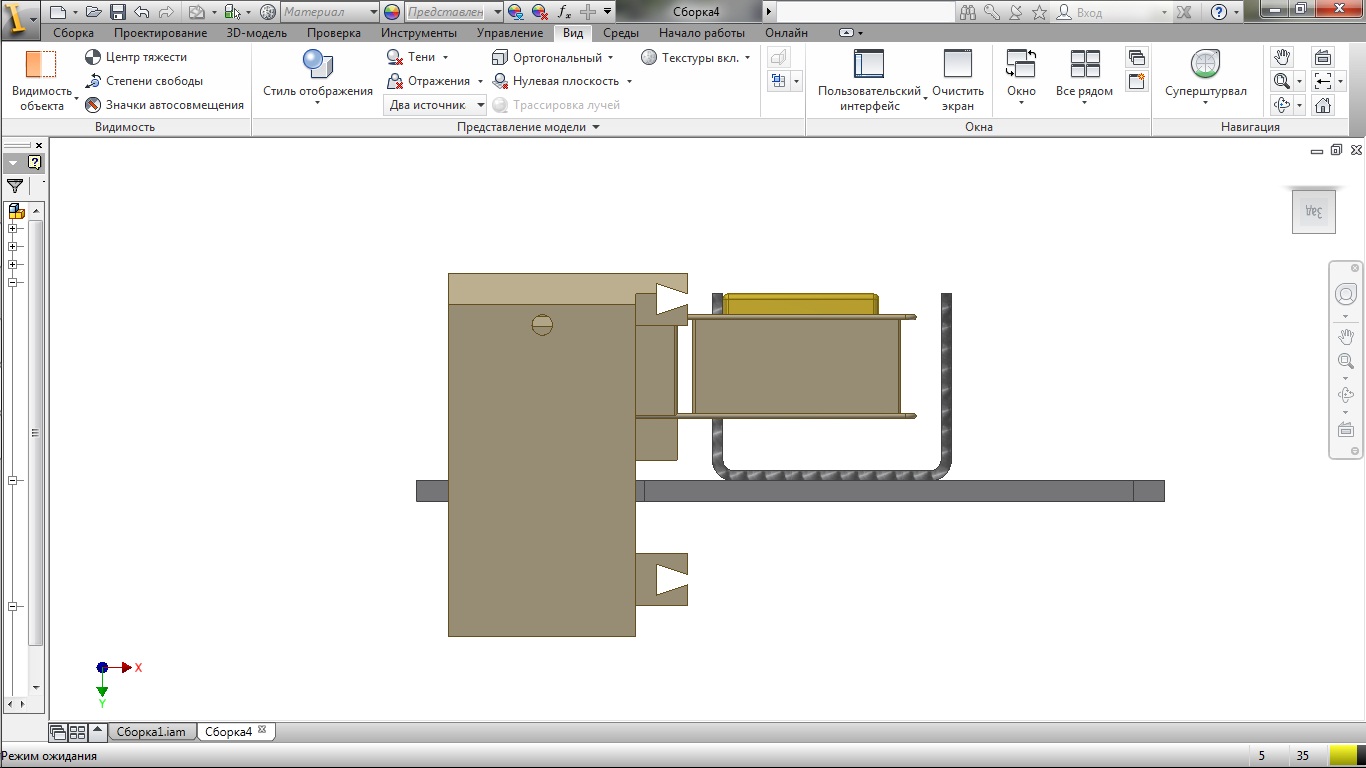The width and height of the screenshot is (1366, 768).
Task: Click the Видимость объекта icon
Action: click(x=41, y=66)
